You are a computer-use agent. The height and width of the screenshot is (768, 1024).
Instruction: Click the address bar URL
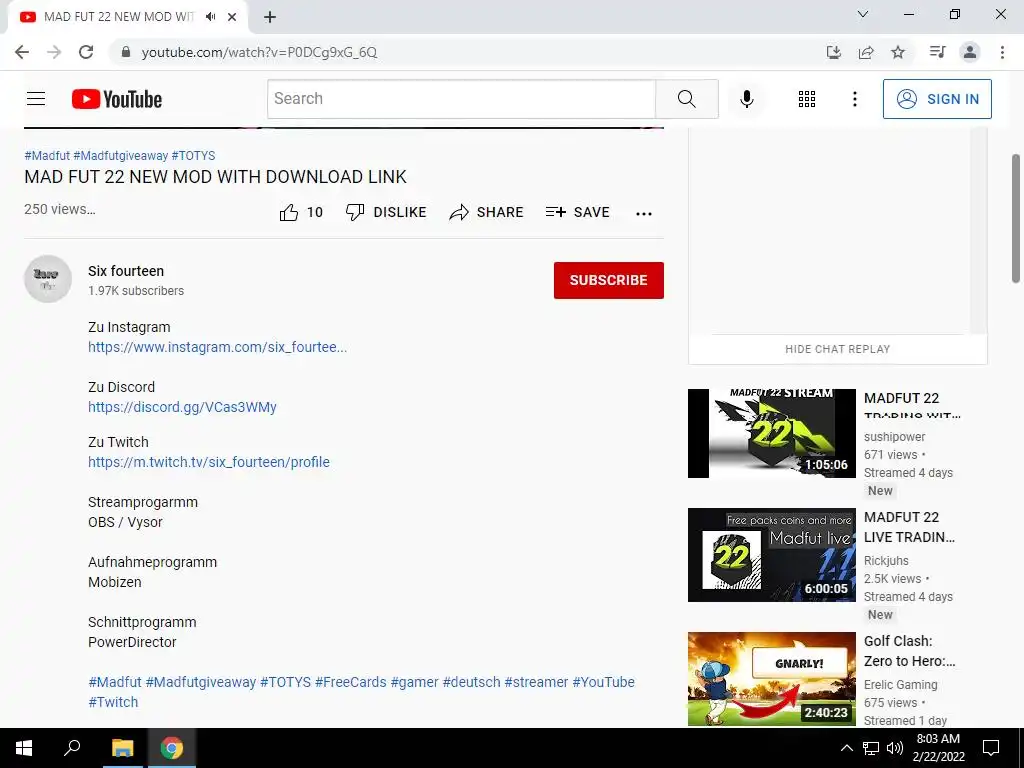259,52
